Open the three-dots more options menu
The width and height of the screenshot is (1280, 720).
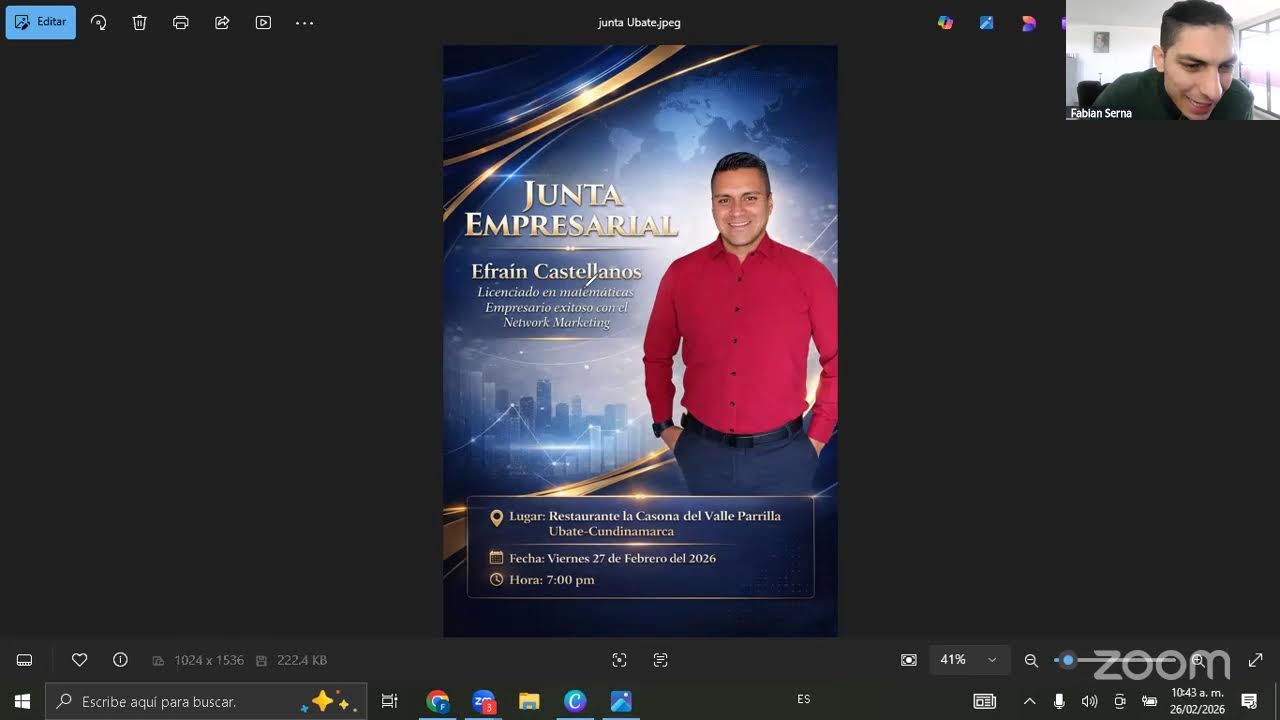click(305, 22)
